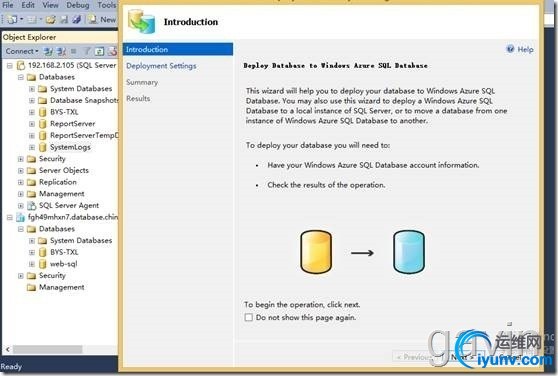558x376 pixels.
Task: Select Security under the Azure server
Action: pos(52,276)
